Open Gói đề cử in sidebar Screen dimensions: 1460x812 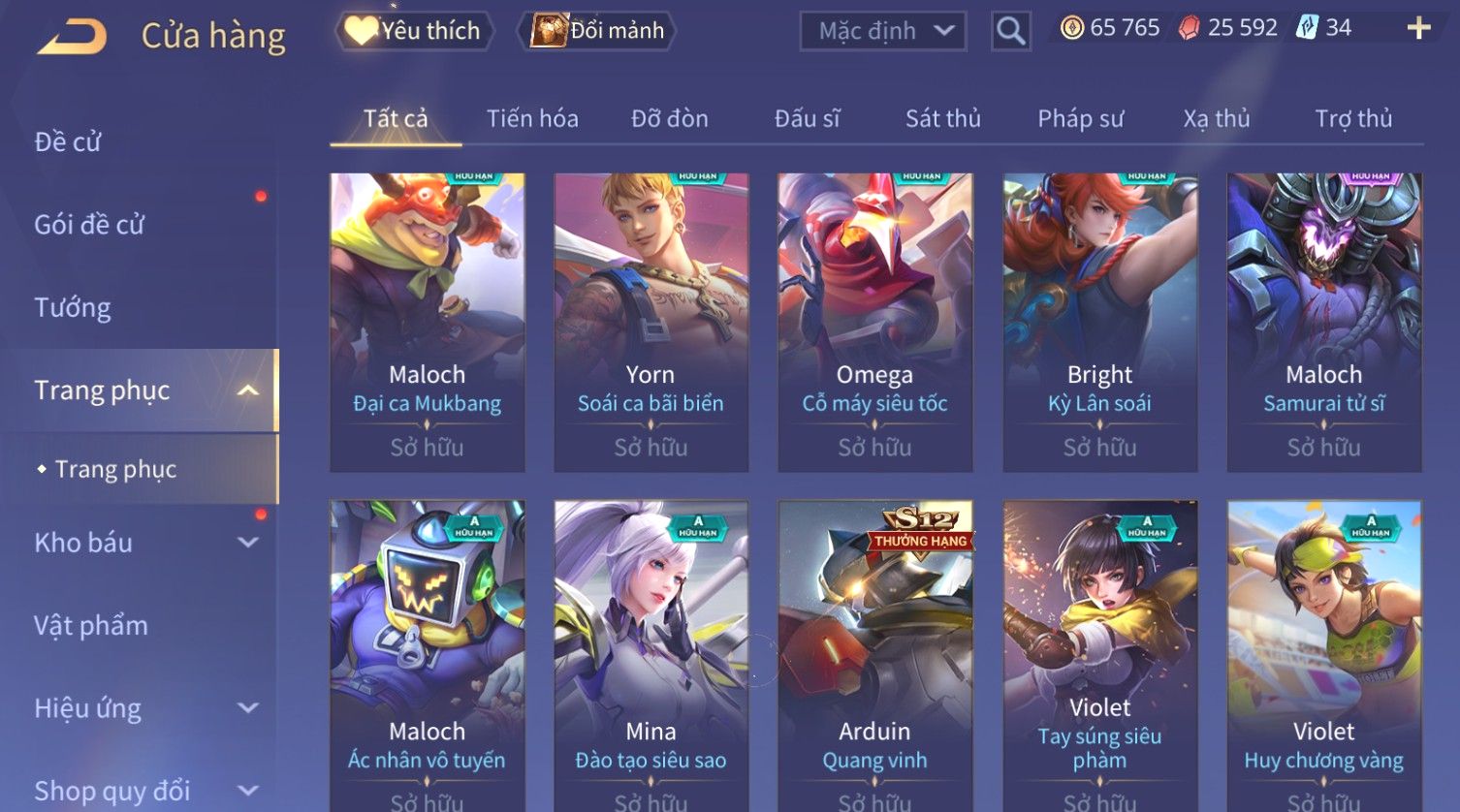[89, 225]
